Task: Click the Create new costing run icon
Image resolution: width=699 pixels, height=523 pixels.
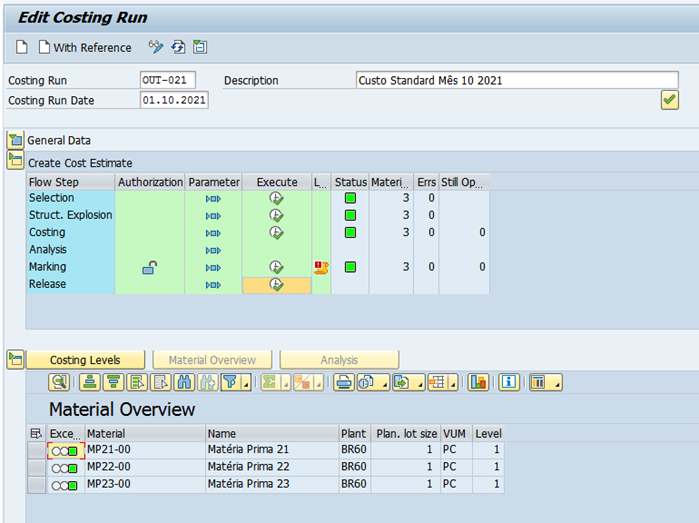Action: tap(22, 47)
